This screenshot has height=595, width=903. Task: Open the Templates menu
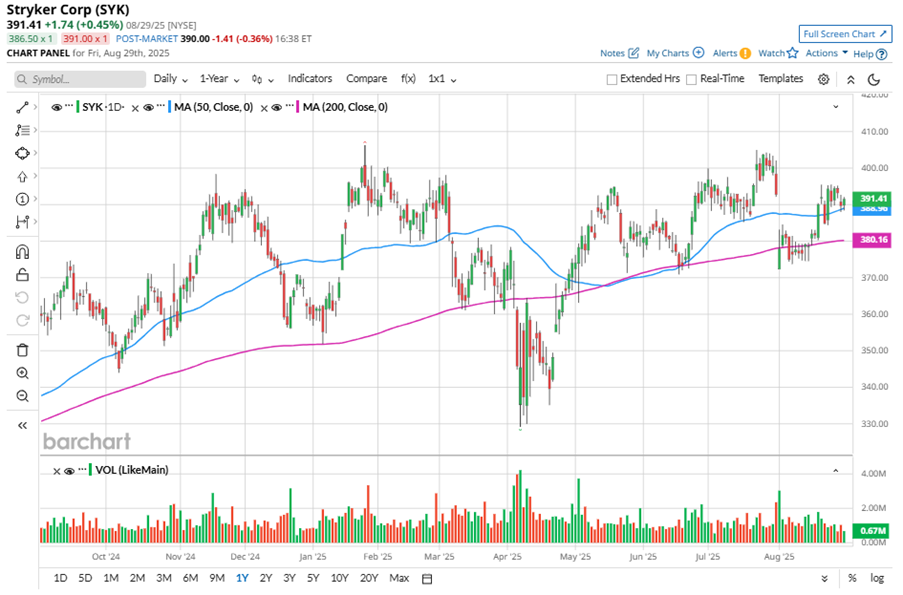pos(780,79)
